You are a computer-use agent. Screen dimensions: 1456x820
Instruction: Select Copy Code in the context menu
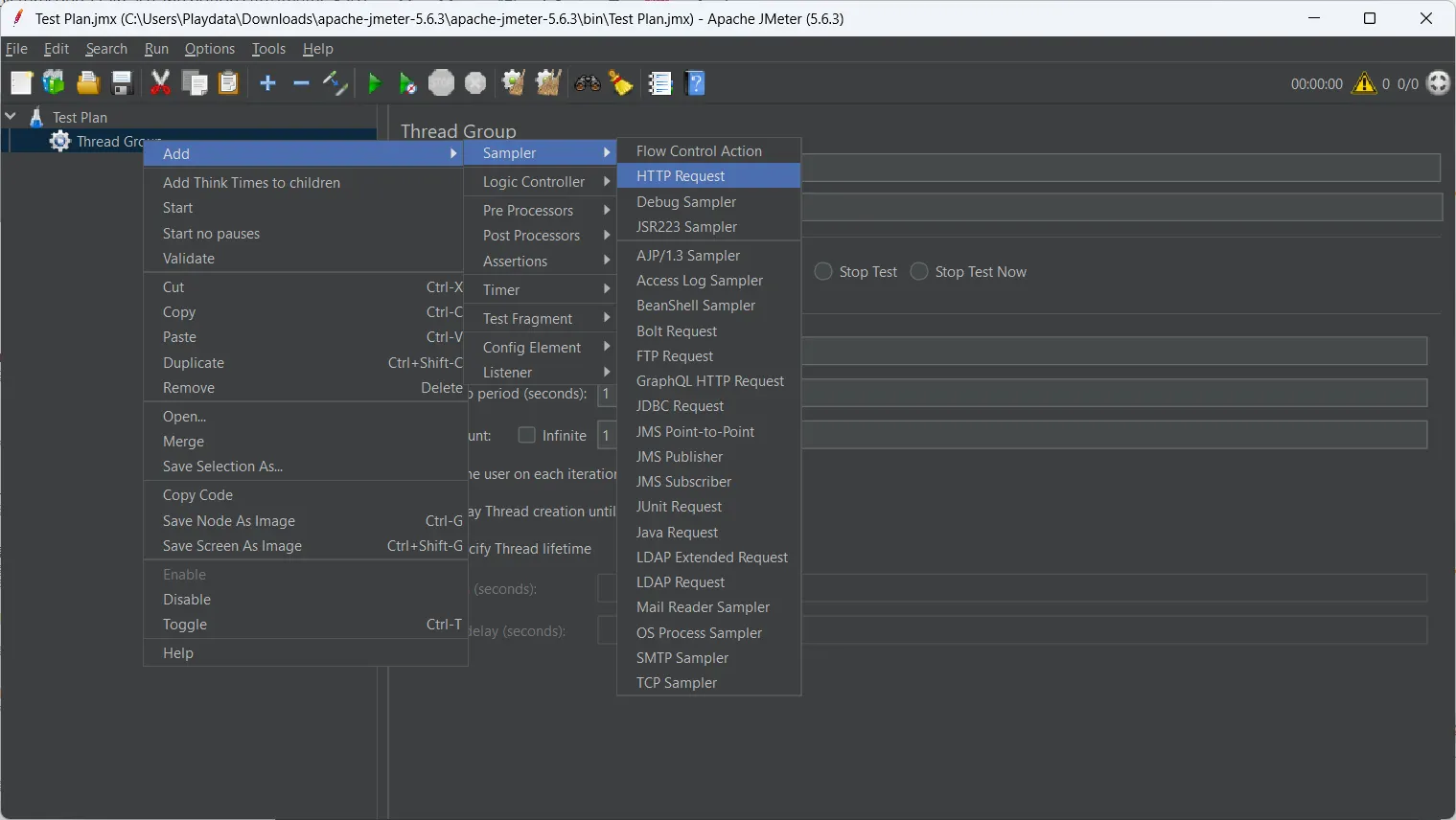pos(306,495)
